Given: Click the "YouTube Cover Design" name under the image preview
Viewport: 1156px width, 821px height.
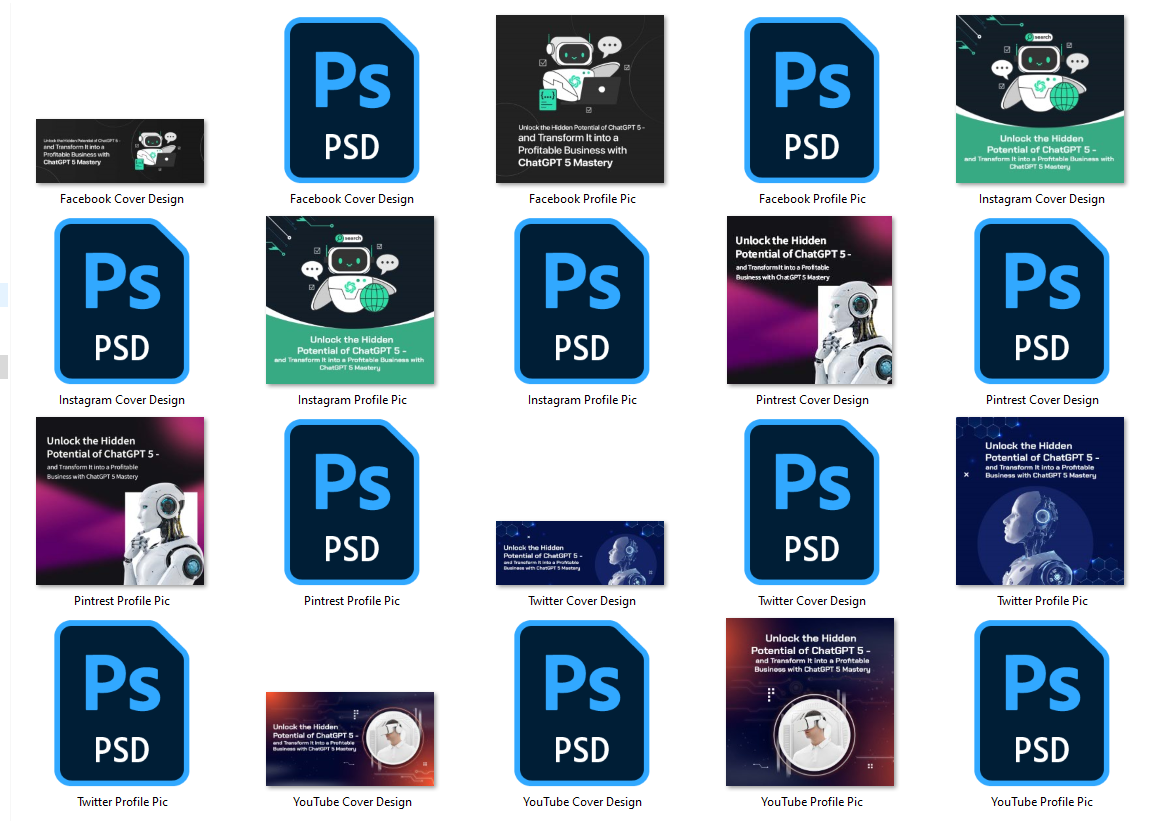Looking at the screenshot, I should coord(352,803).
